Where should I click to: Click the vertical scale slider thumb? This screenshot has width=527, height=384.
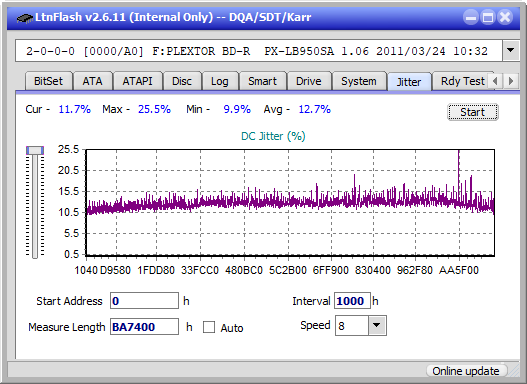pyautogui.click(x=35, y=150)
